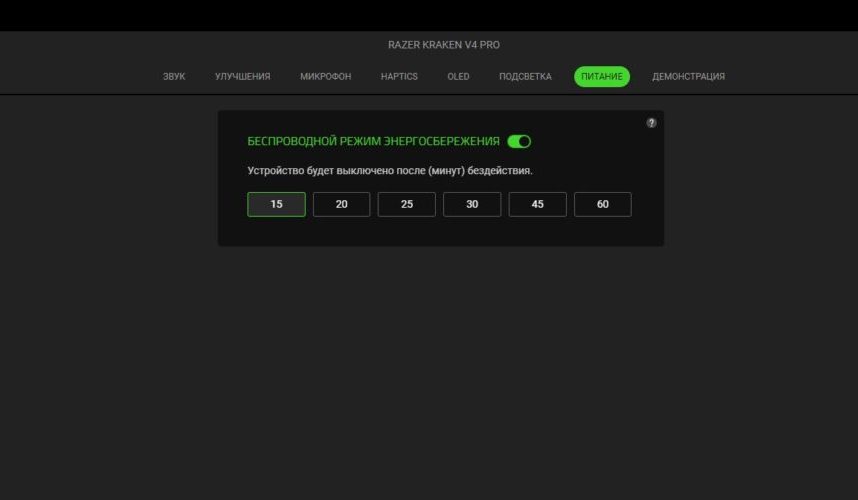Go to the HAPTICS tab

[x=399, y=77]
